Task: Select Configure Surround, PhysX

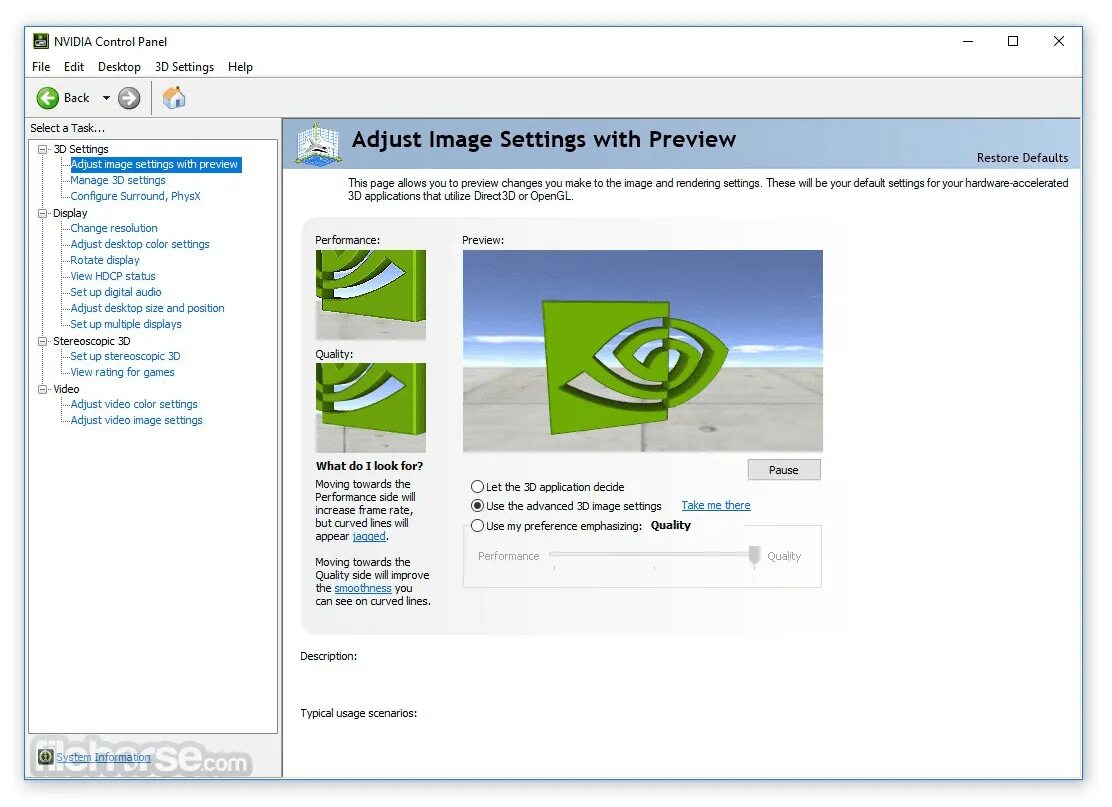Action: tap(135, 196)
